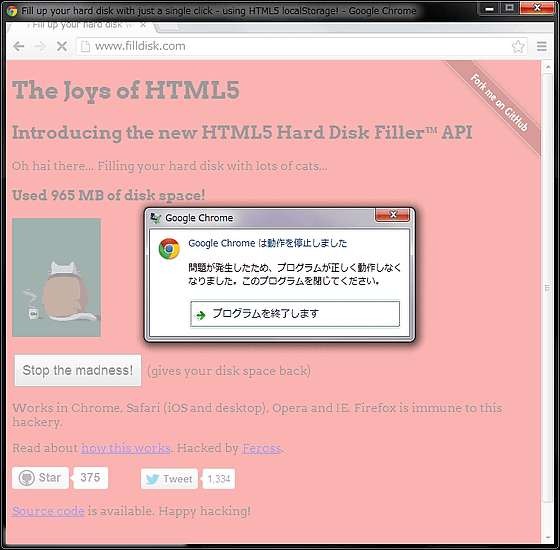The width and height of the screenshot is (560, 550).
Task: Open the how this works link
Action: click(x=126, y=448)
